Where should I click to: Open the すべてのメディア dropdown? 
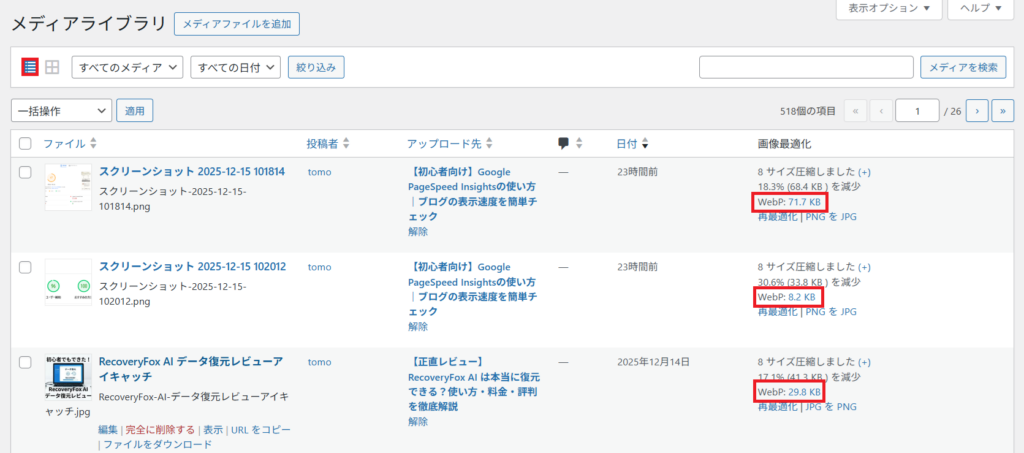128,67
